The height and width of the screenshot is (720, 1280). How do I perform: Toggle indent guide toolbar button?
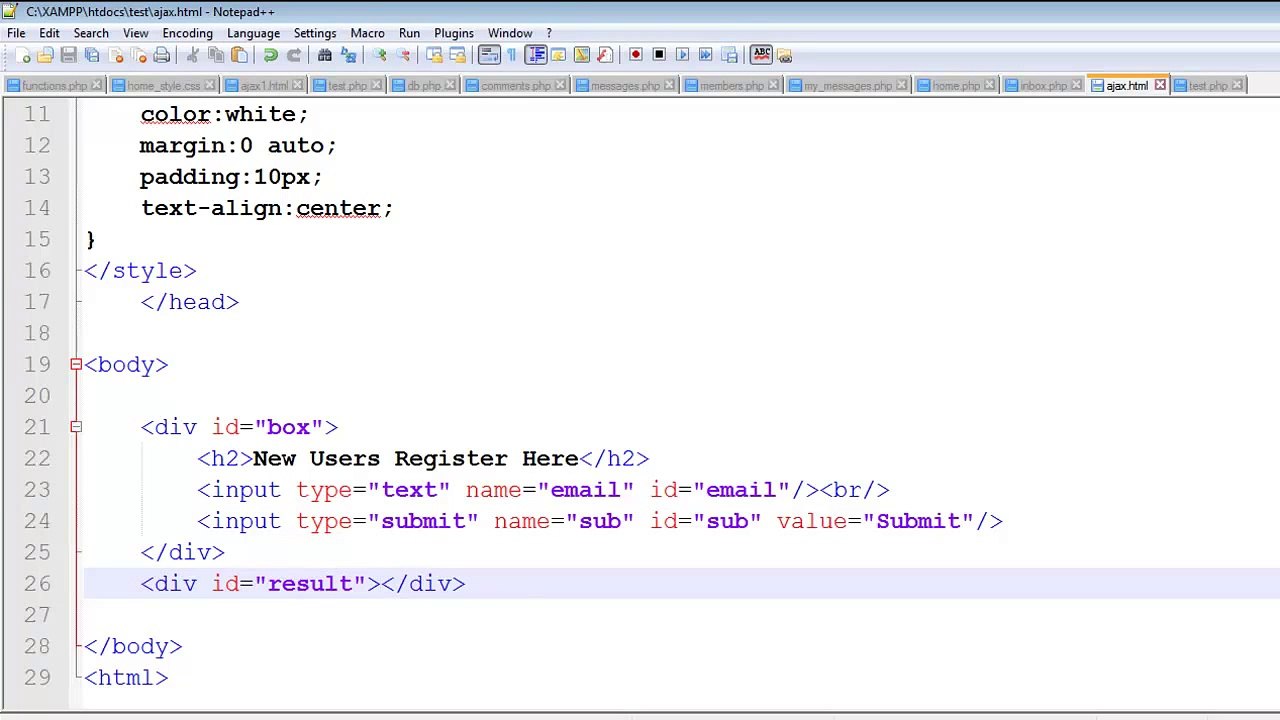click(x=536, y=55)
